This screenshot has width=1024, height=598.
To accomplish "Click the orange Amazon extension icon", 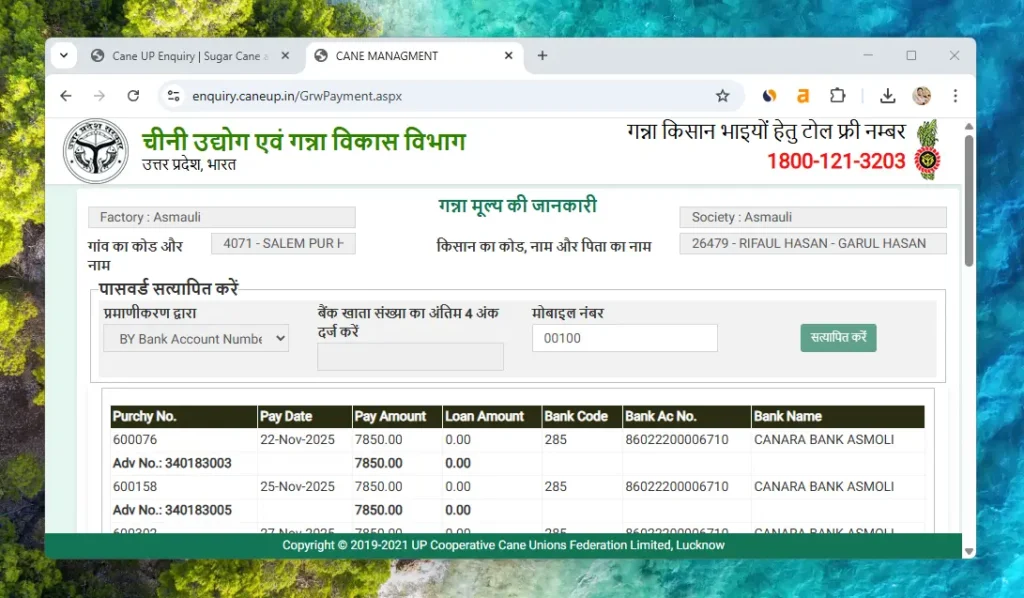I will pyautogui.click(x=803, y=96).
